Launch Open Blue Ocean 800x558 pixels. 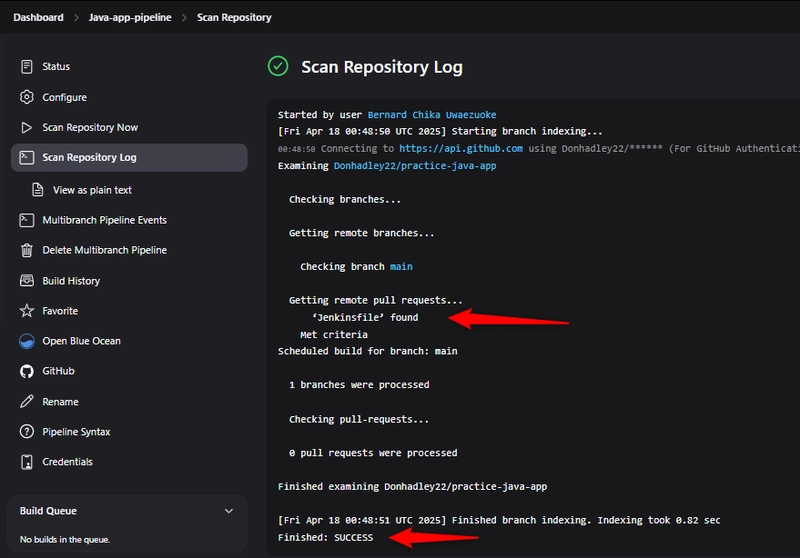(82, 341)
